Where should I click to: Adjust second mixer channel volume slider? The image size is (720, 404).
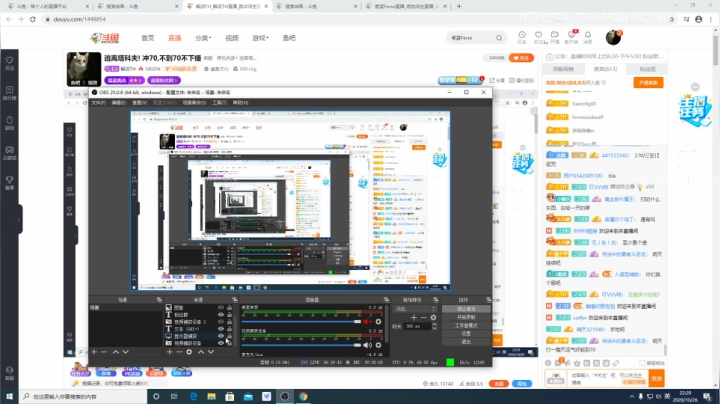point(301,345)
